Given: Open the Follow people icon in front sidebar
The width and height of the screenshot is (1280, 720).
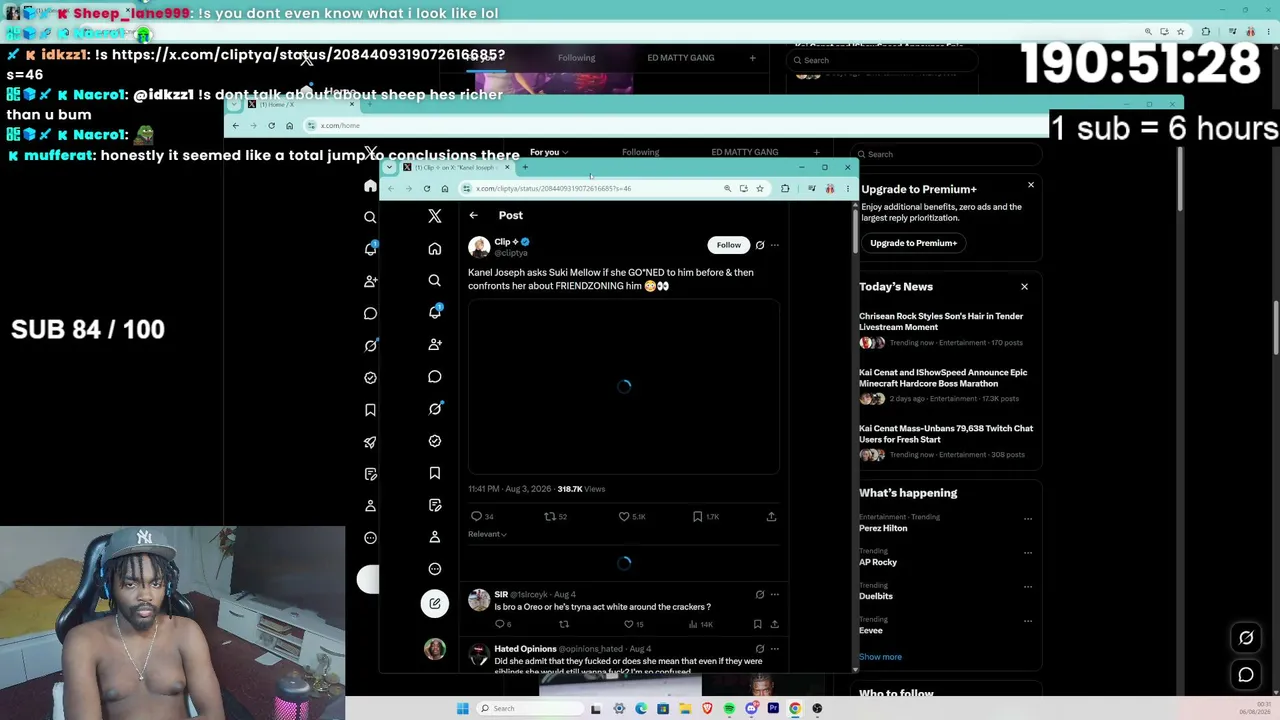Looking at the screenshot, I should (434, 345).
